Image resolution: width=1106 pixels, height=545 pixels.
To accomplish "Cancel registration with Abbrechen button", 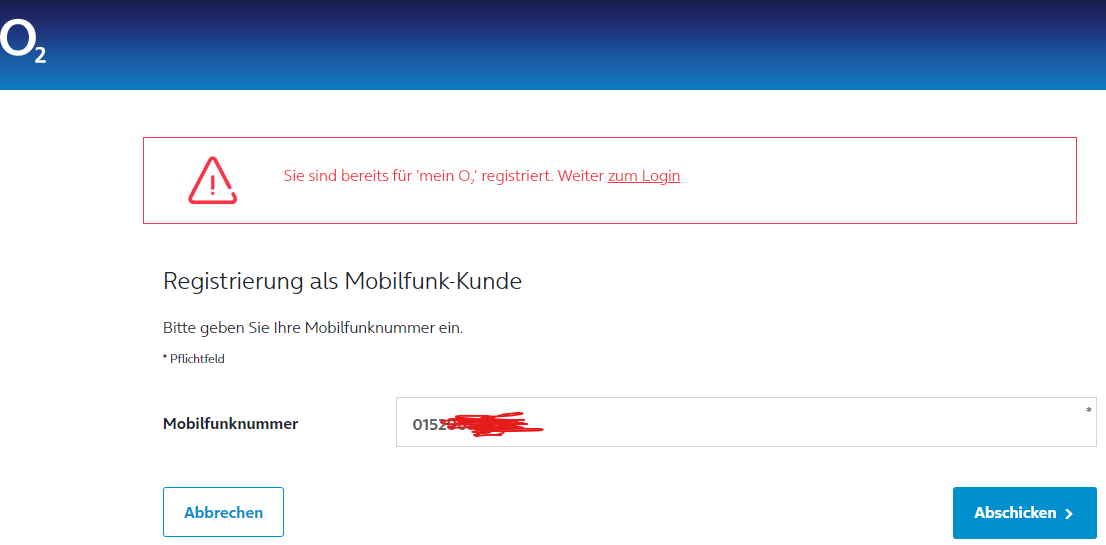I will (224, 512).
